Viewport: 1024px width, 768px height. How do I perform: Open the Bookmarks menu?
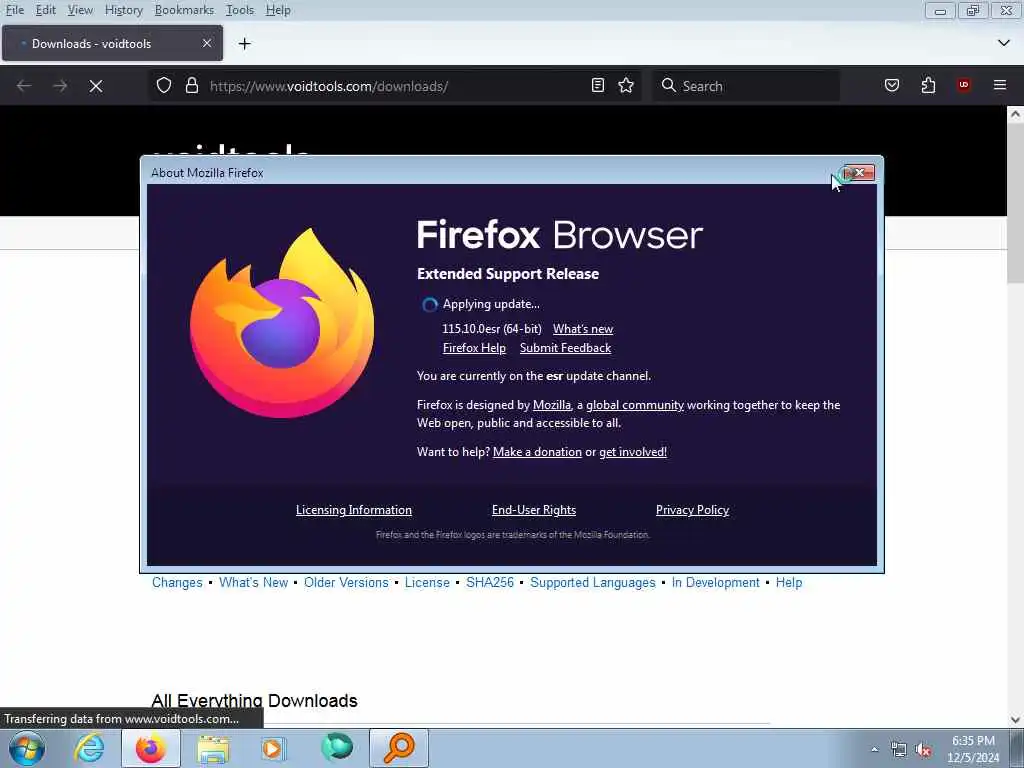184,10
